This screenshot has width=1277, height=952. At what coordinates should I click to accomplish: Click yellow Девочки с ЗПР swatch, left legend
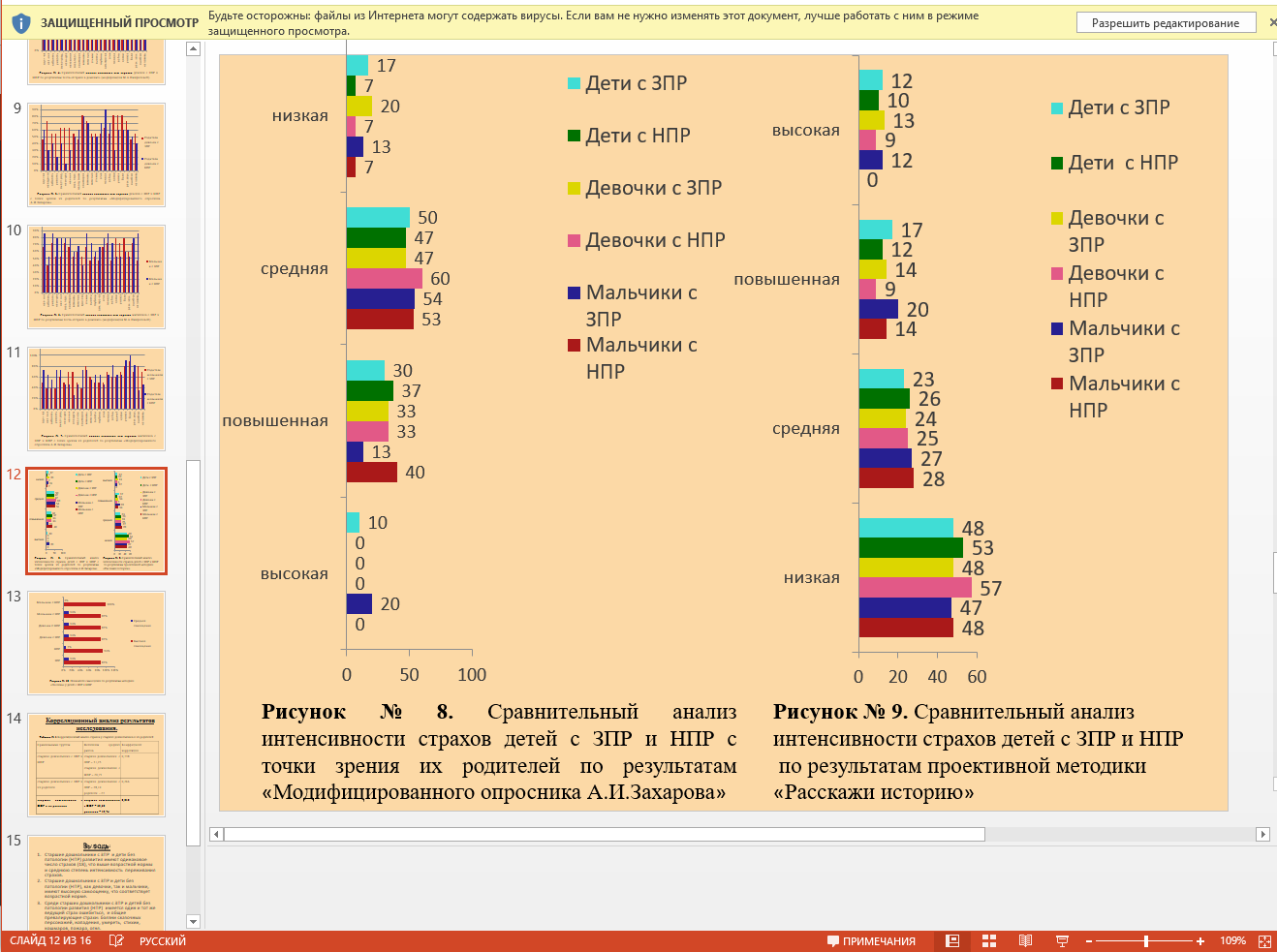pos(574,188)
